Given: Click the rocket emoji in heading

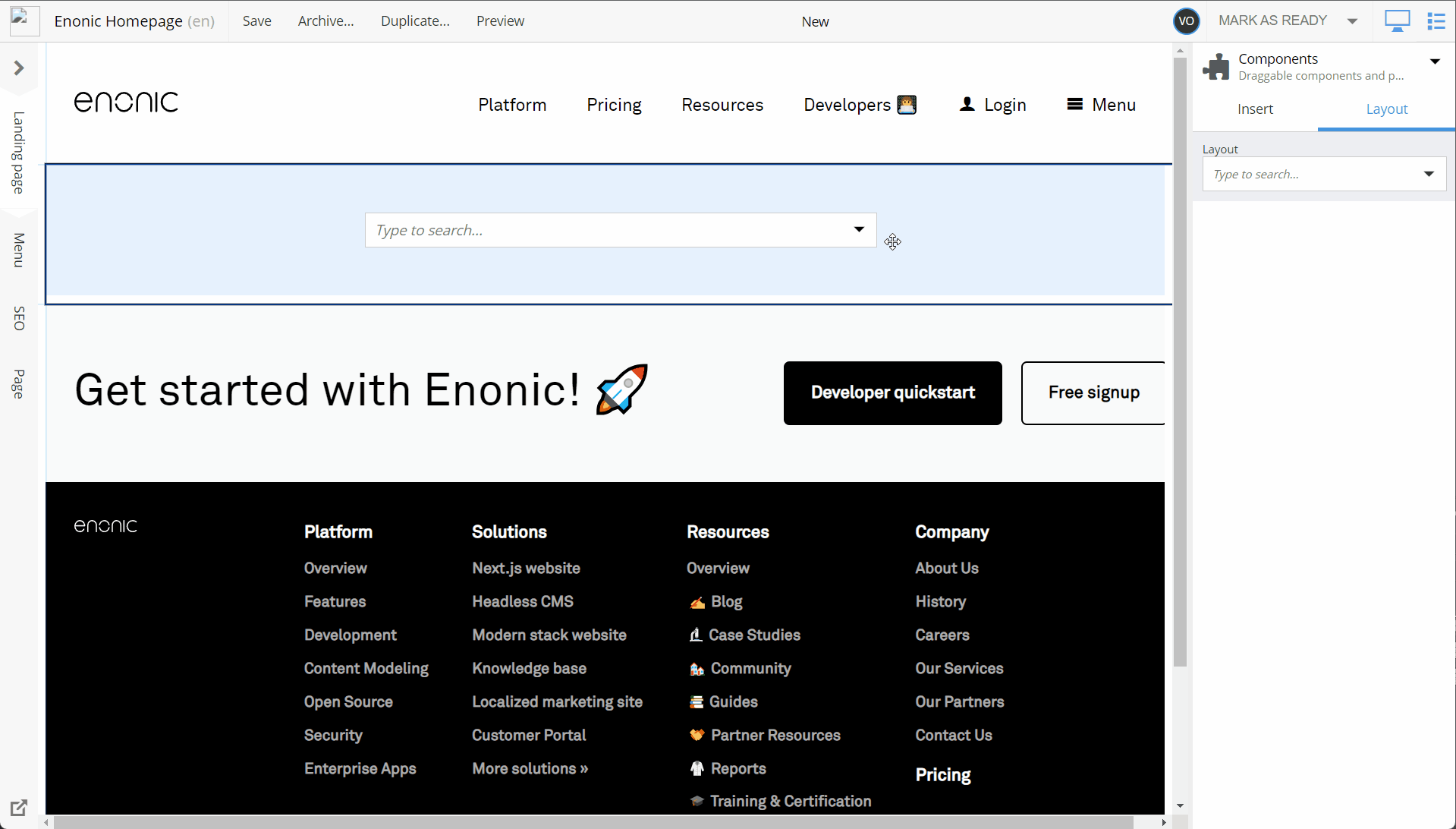Looking at the screenshot, I should (x=621, y=389).
